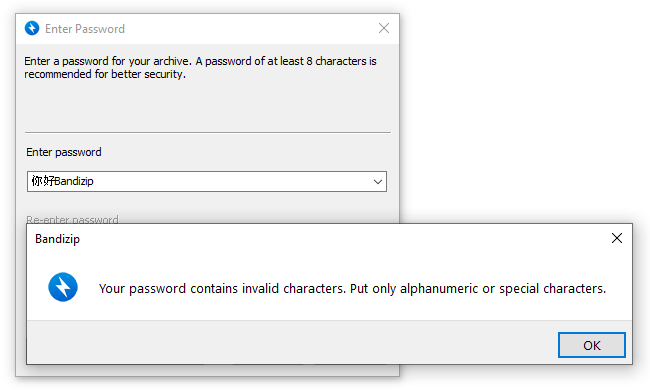Click blank grey area below the instruction text
Image resolution: width=650 pixels, height=390 pixels.
click(207, 106)
